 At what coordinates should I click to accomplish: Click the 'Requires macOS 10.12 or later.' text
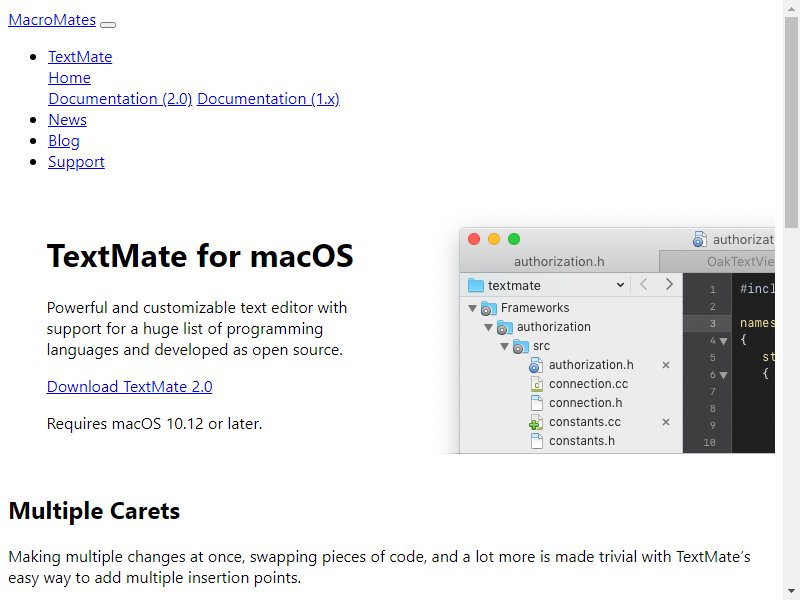(154, 423)
